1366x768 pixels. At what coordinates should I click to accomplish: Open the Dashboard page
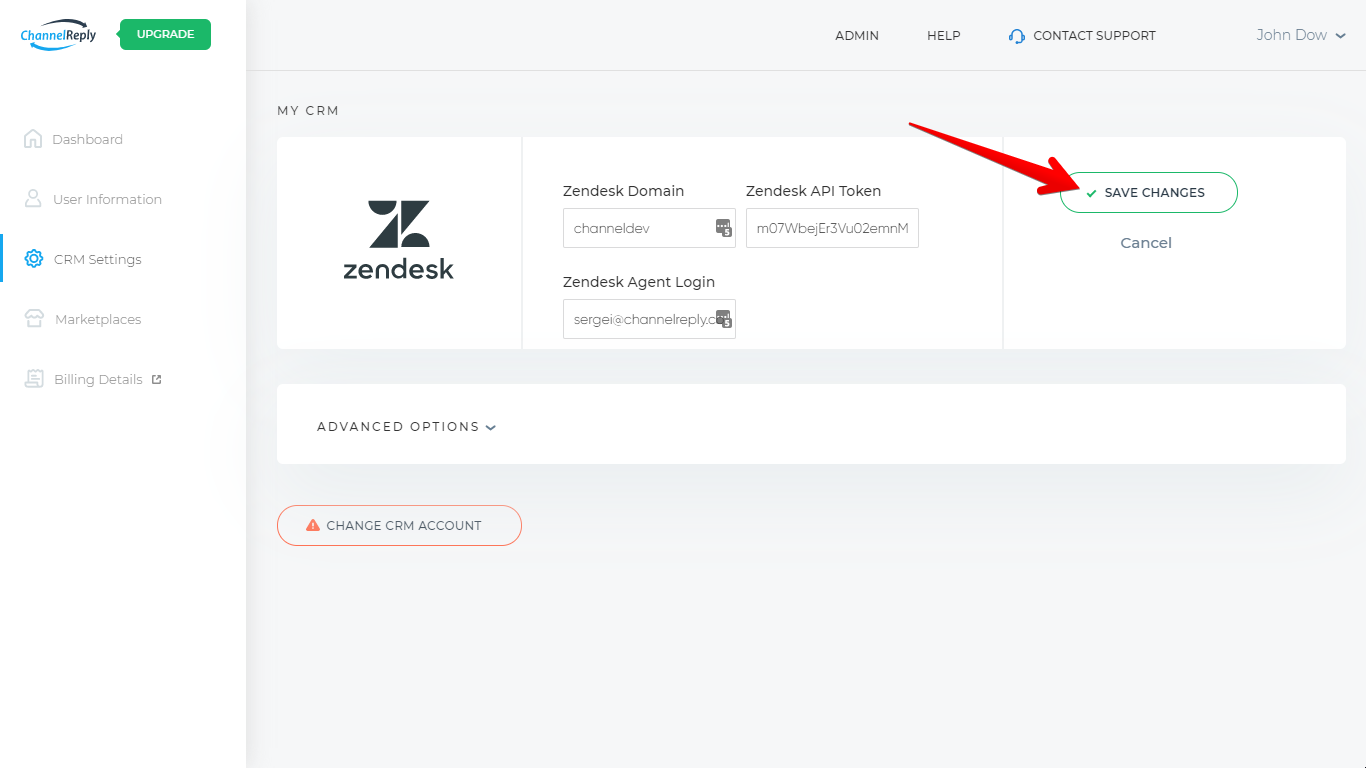[87, 139]
